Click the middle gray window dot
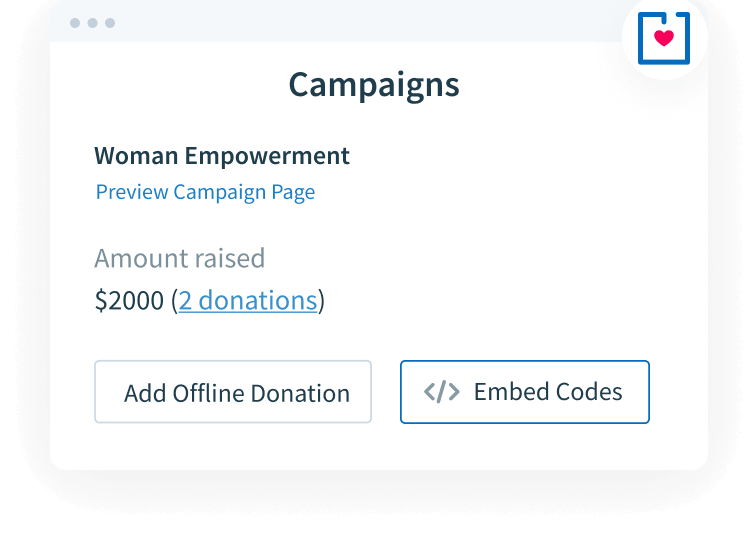Image resolution: width=756 pixels, height=542 pixels. 92,23
